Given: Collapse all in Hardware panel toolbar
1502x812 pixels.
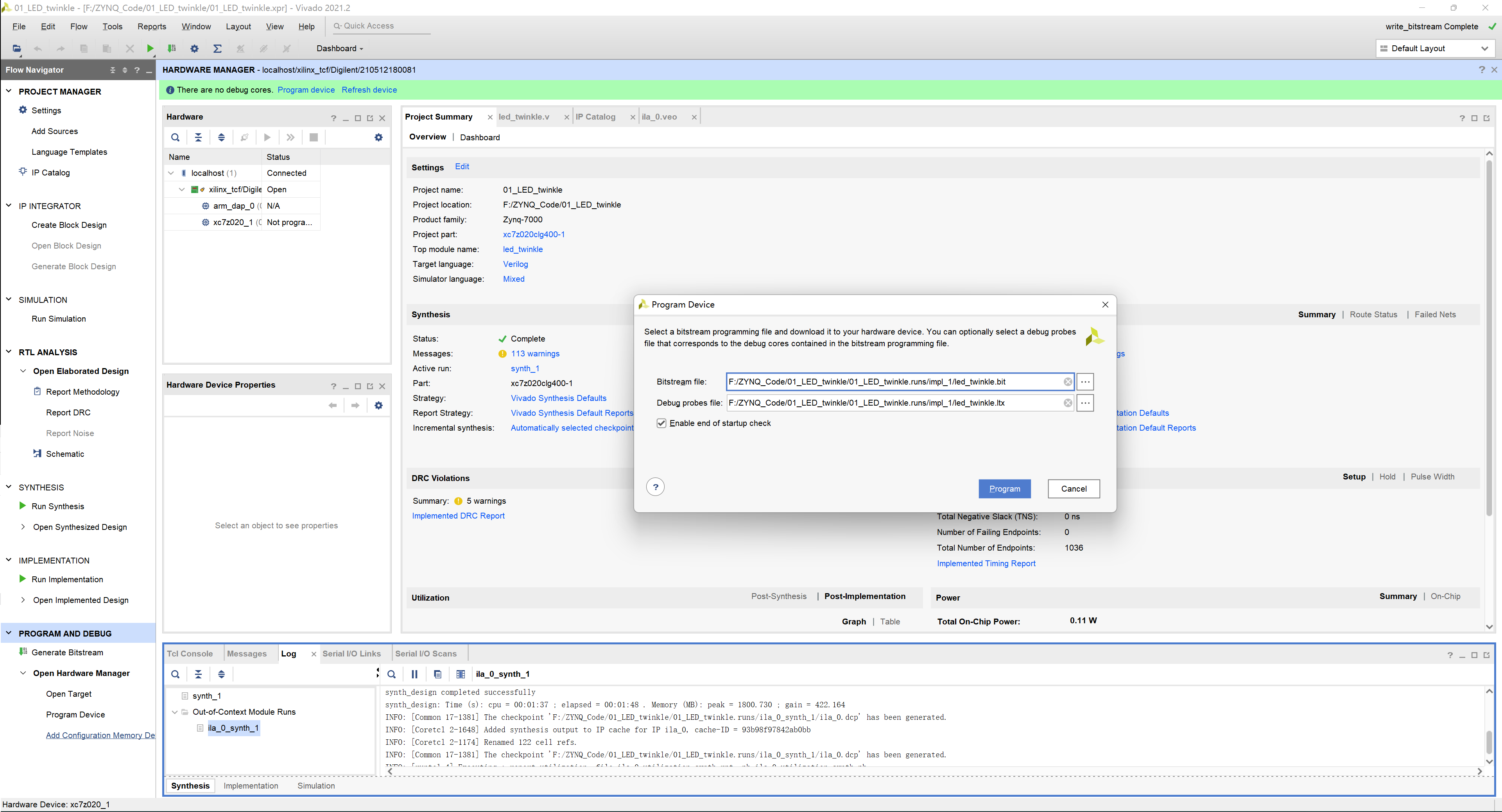Looking at the screenshot, I should [x=198, y=138].
